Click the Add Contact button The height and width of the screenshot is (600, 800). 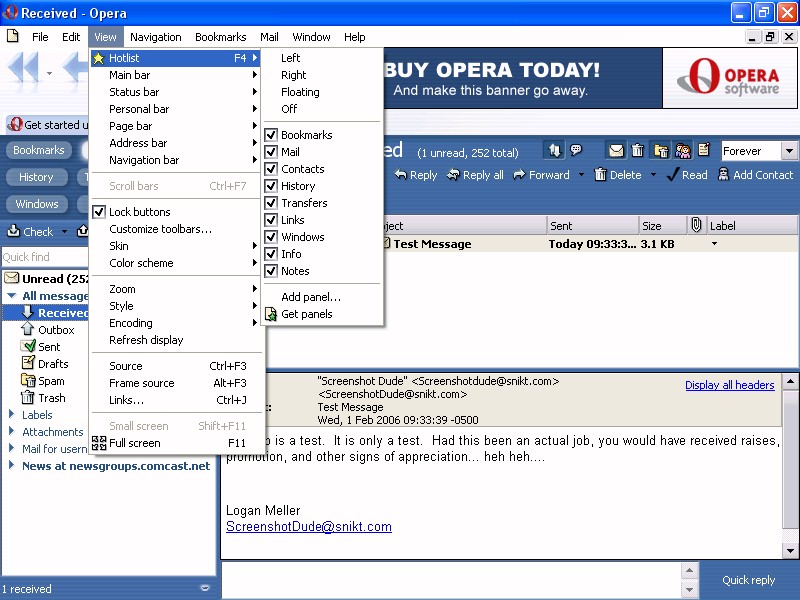pos(756,175)
